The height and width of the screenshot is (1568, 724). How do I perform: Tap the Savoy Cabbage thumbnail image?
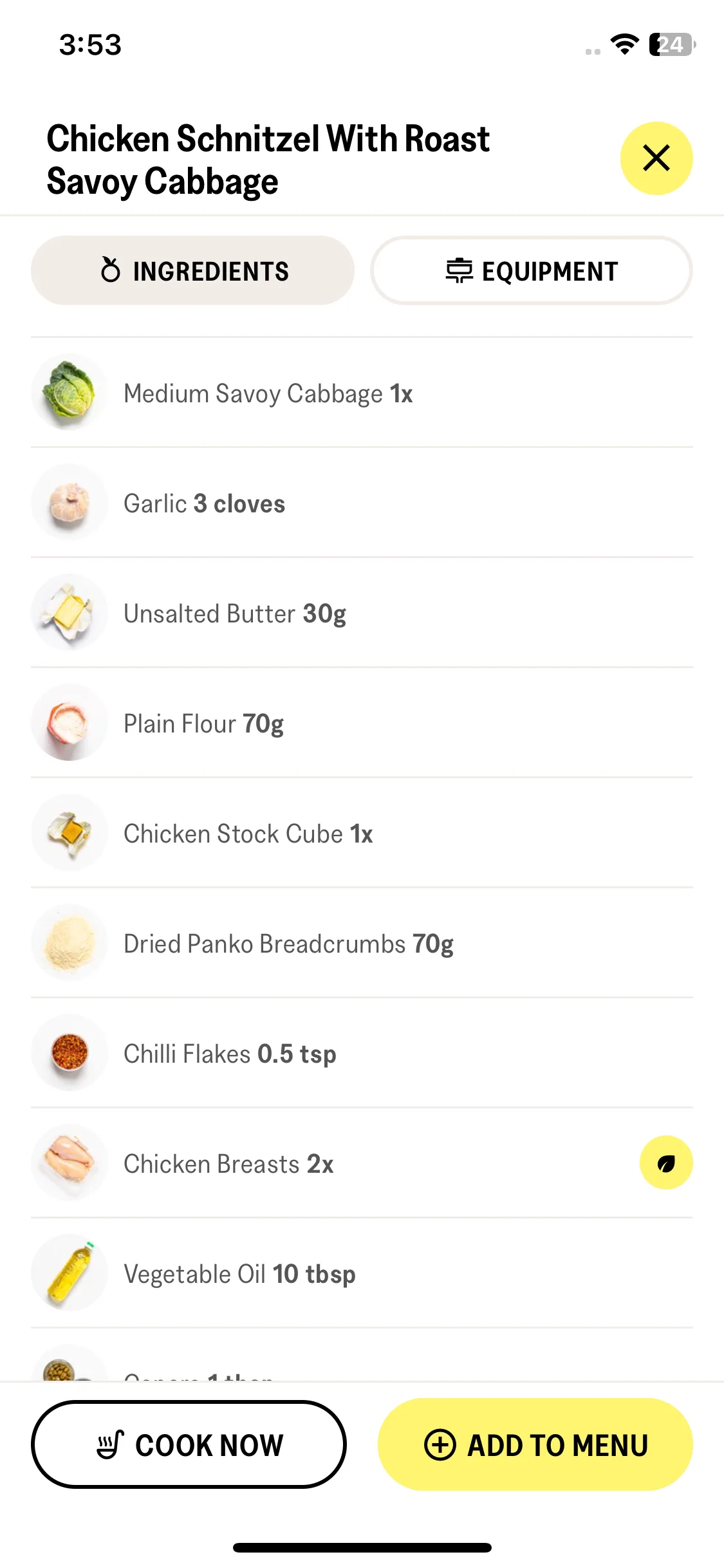point(70,392)
